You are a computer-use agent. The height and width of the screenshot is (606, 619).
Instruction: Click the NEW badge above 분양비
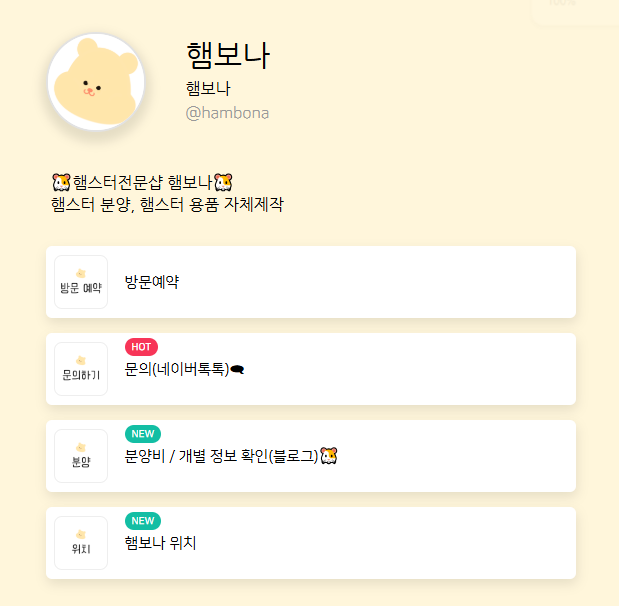pyautogui.click(x=142, y=434)
